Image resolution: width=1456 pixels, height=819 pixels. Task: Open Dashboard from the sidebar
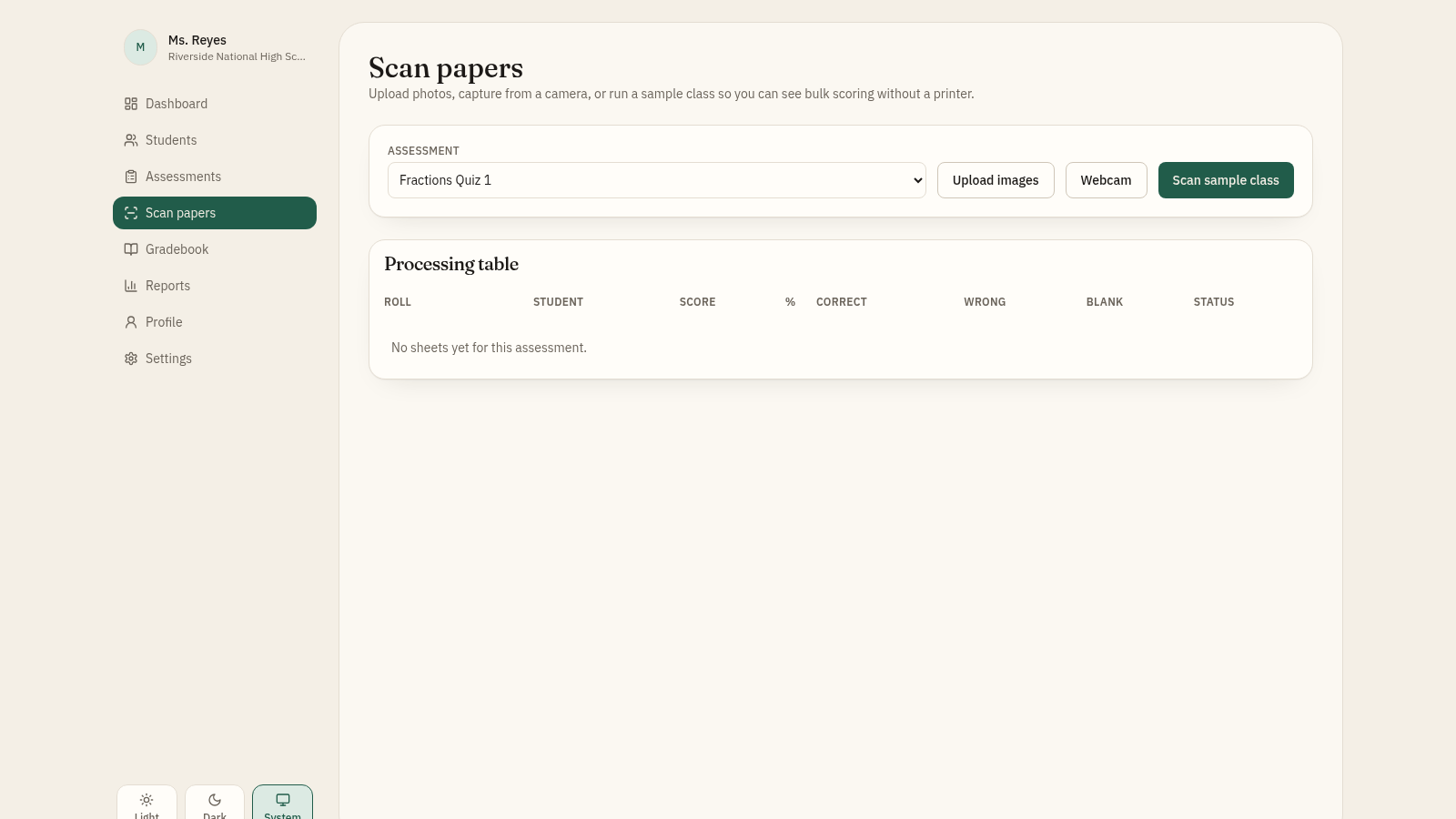click(x=215, y=104)
